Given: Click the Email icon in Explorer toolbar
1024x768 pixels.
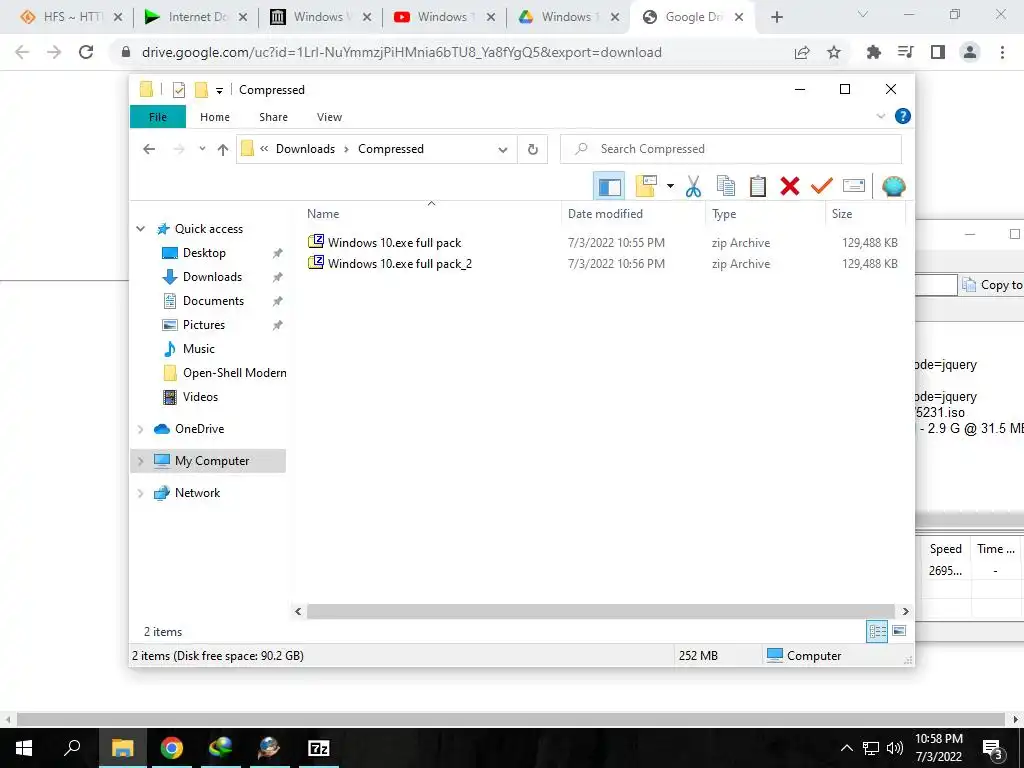Looking at the screenshot, I should point(854,186).
